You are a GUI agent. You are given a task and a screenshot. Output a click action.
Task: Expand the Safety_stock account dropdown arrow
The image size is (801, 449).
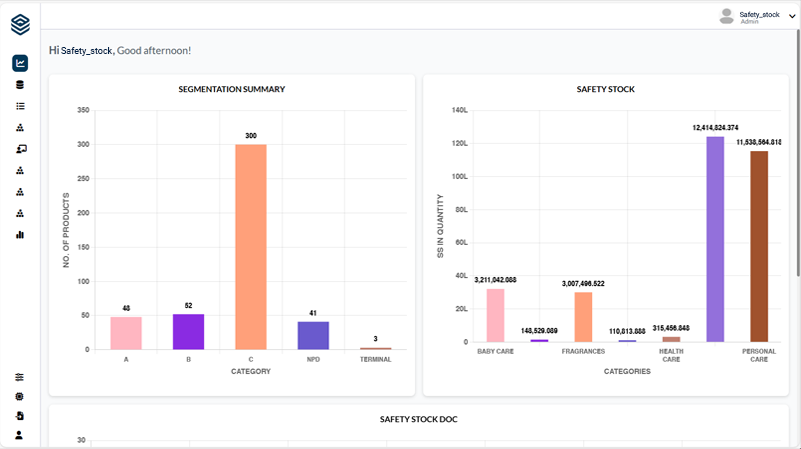pos(792,16)
